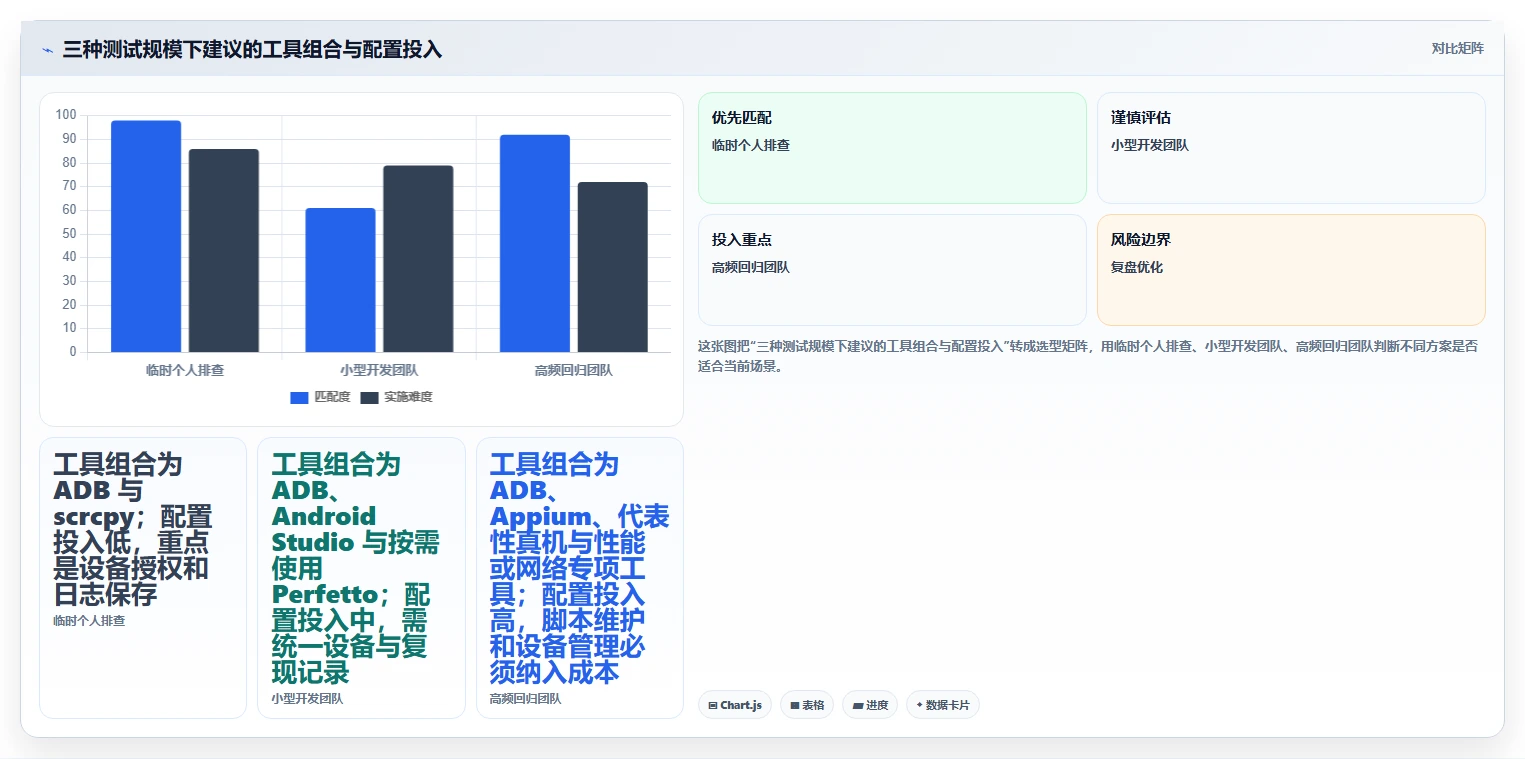Click the 100 value on the y-axis
1525x759 pixels.
(x=66, y=115)
